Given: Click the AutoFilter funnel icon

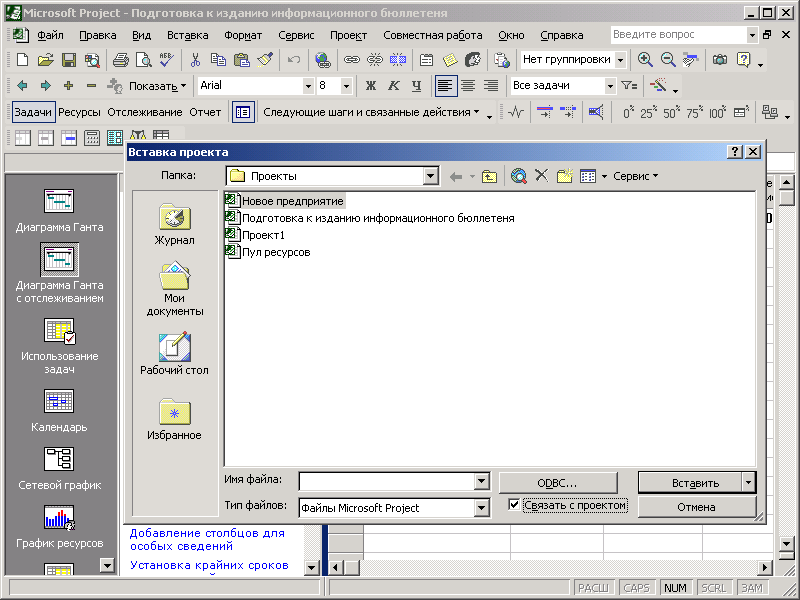Looking at the screenshot, I should pos(630,86).
